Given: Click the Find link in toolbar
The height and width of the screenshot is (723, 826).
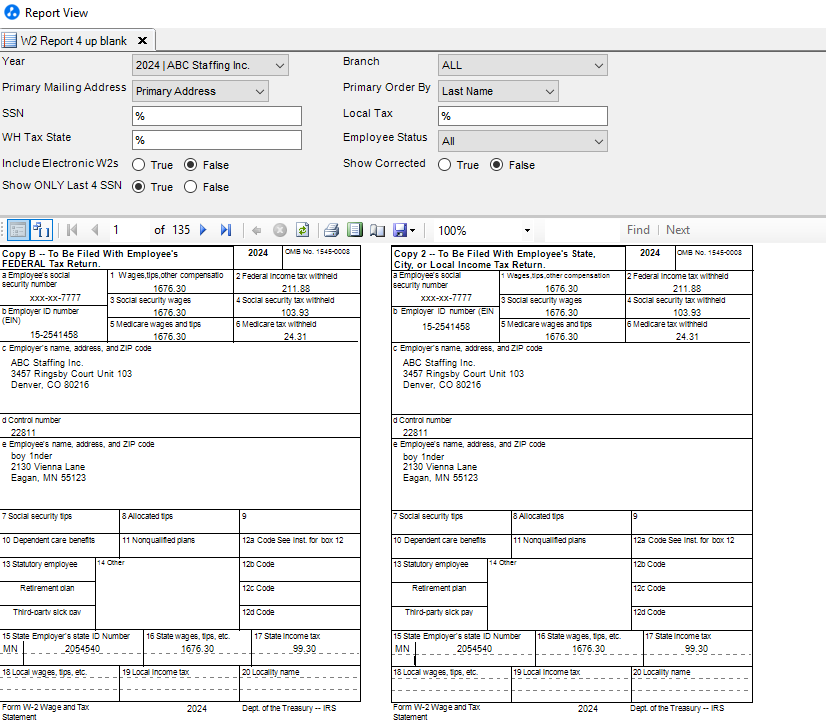Looking at the screenshot, I should pyautogui.click(x=638, y=230).
